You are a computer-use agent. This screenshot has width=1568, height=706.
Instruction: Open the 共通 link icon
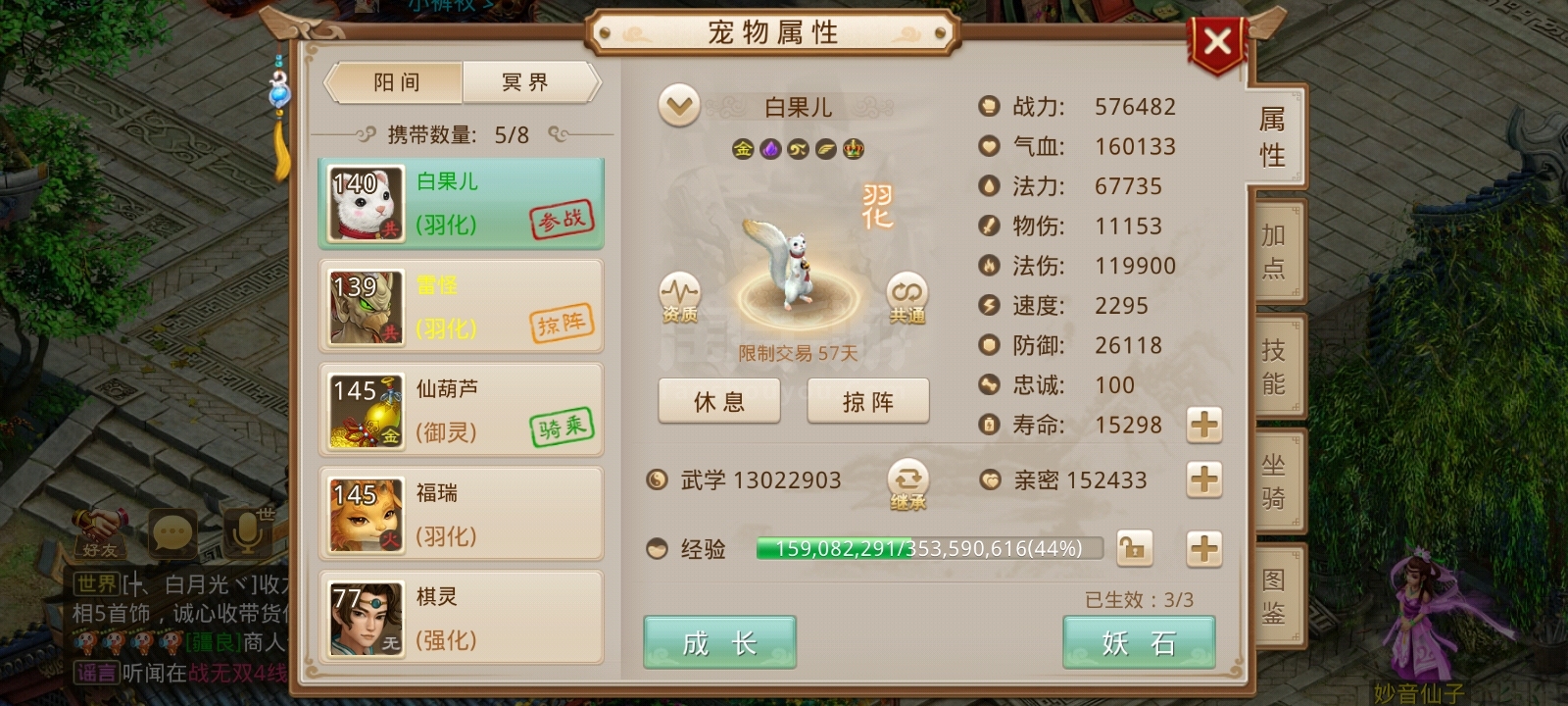[x=906, y=297]
